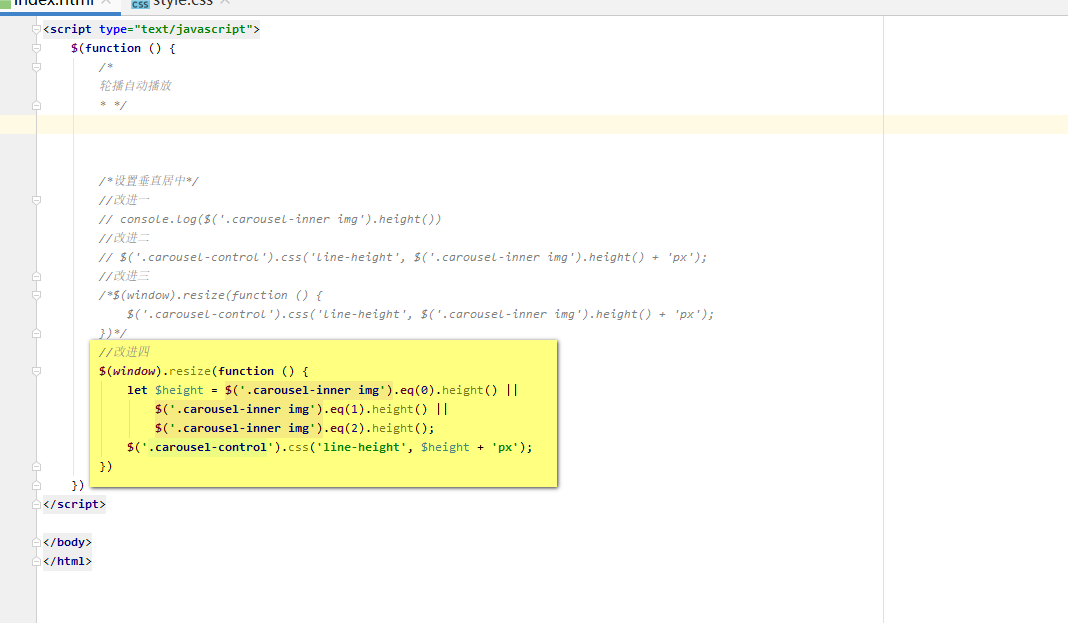The image size is (1068, 623).
Task: Click the text/javascript attribute value
Action: pyautogui.click(x=193, y=29)
